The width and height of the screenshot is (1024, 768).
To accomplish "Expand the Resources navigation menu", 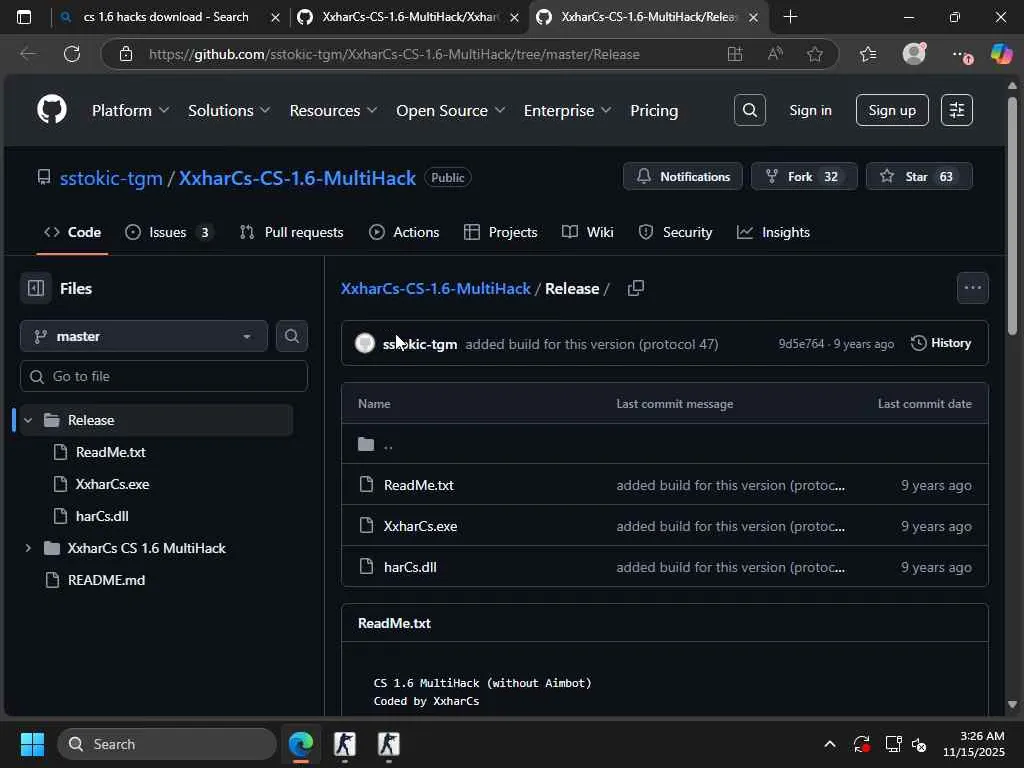I will click(x=333, y=110).
